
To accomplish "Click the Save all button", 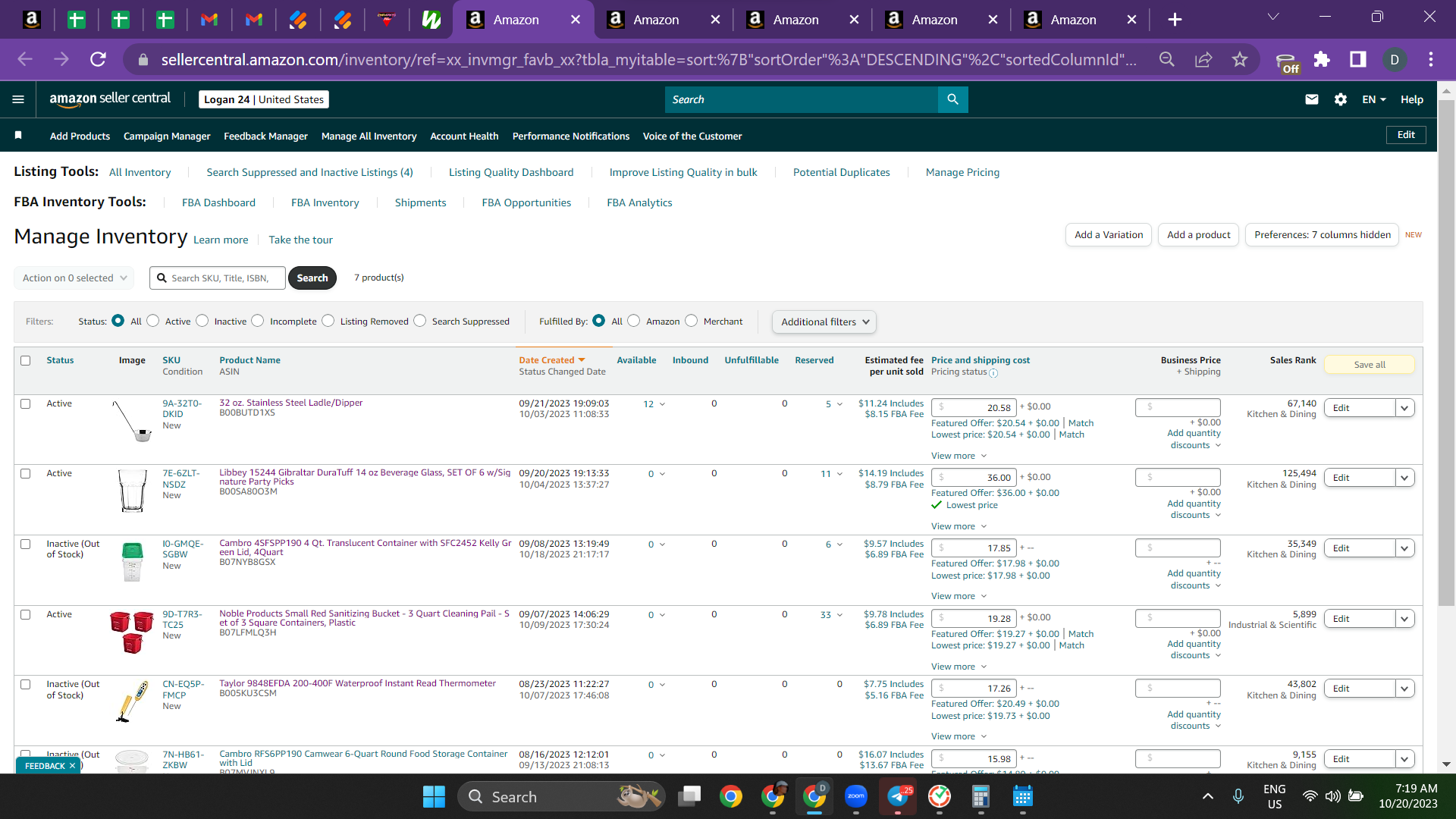I will pyautogui.click(x=1370, y=365).
